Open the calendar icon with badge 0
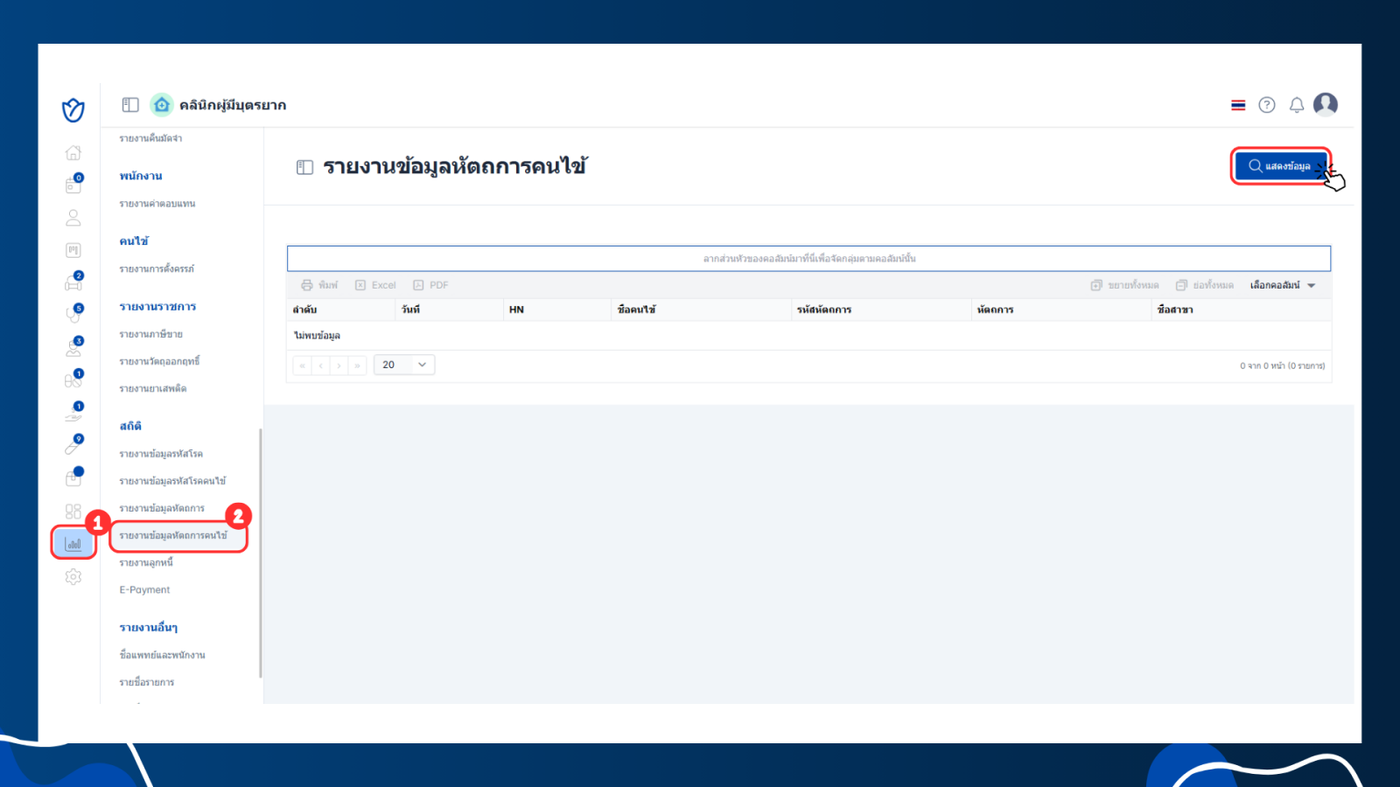 coord(73,185)
